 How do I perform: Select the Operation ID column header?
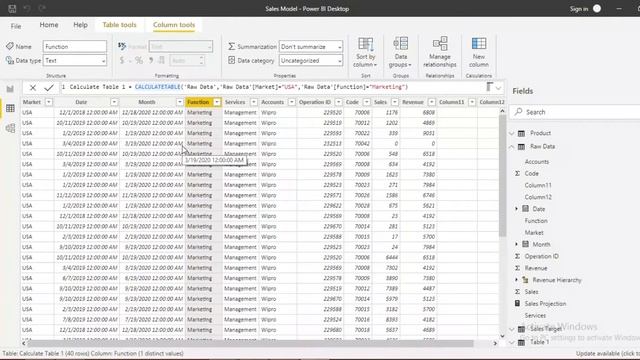(x=315, y=102)
